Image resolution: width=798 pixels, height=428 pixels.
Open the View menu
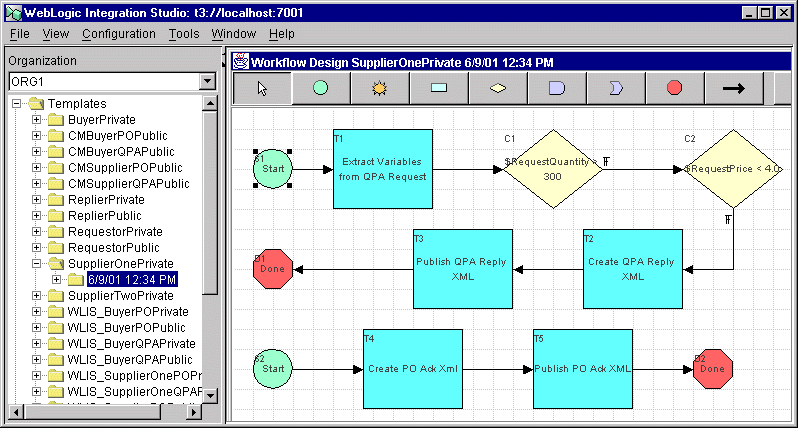coord(55,34)
